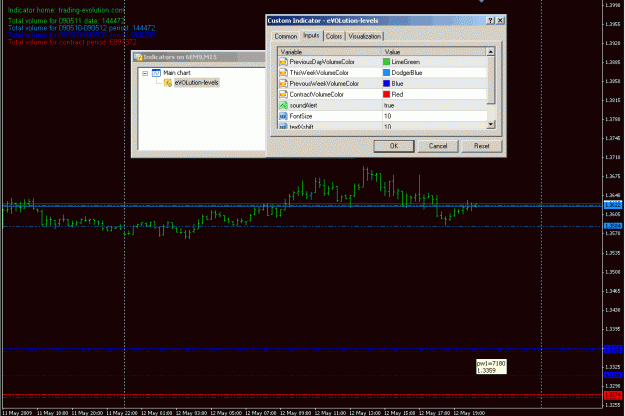625x416 pixels.
Task: Open the Visualization tab
Action: [x=364, y=36]
